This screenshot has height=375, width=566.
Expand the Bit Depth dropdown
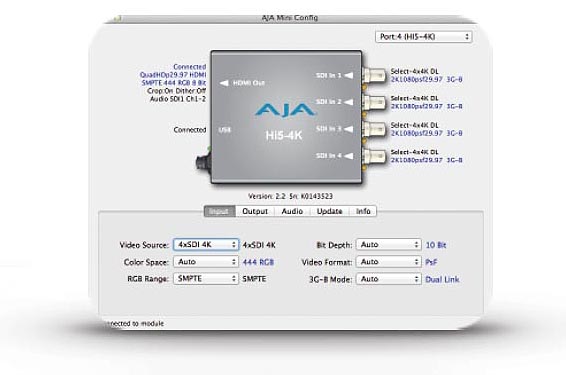388,245
